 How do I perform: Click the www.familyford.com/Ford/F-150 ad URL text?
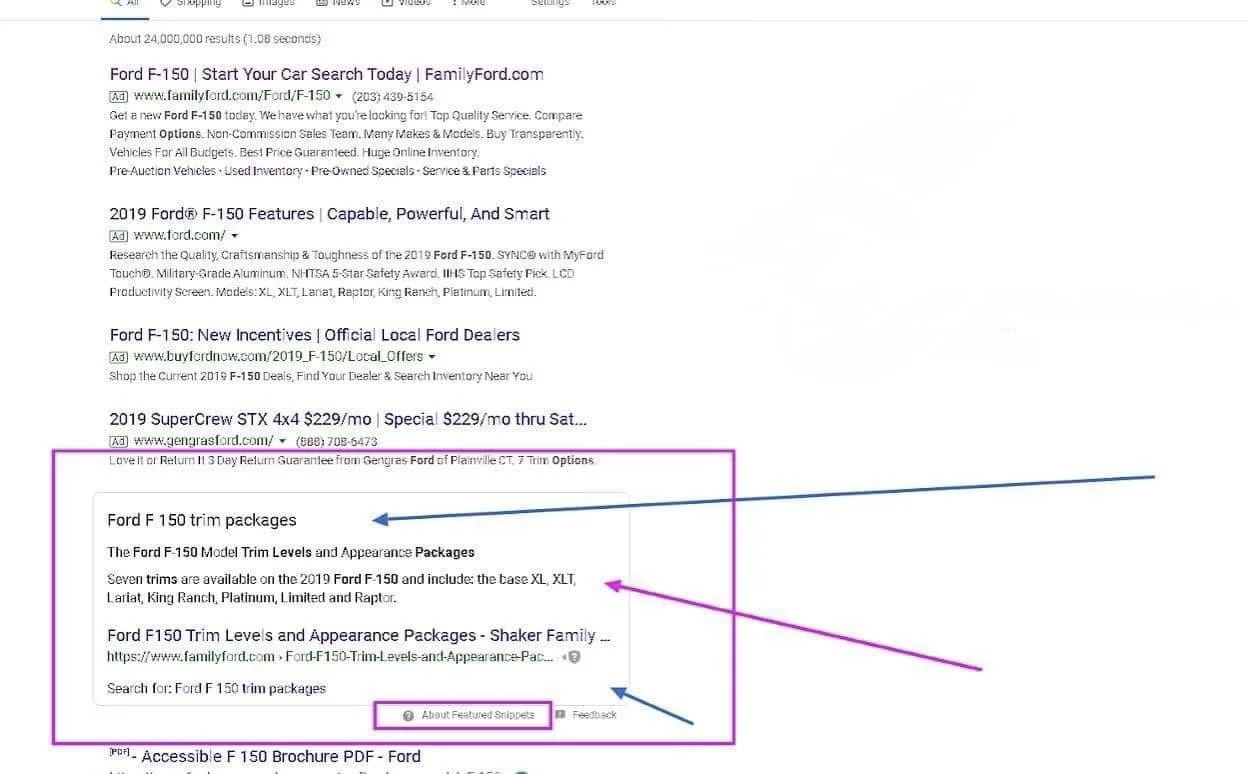(x=232, y=97)
